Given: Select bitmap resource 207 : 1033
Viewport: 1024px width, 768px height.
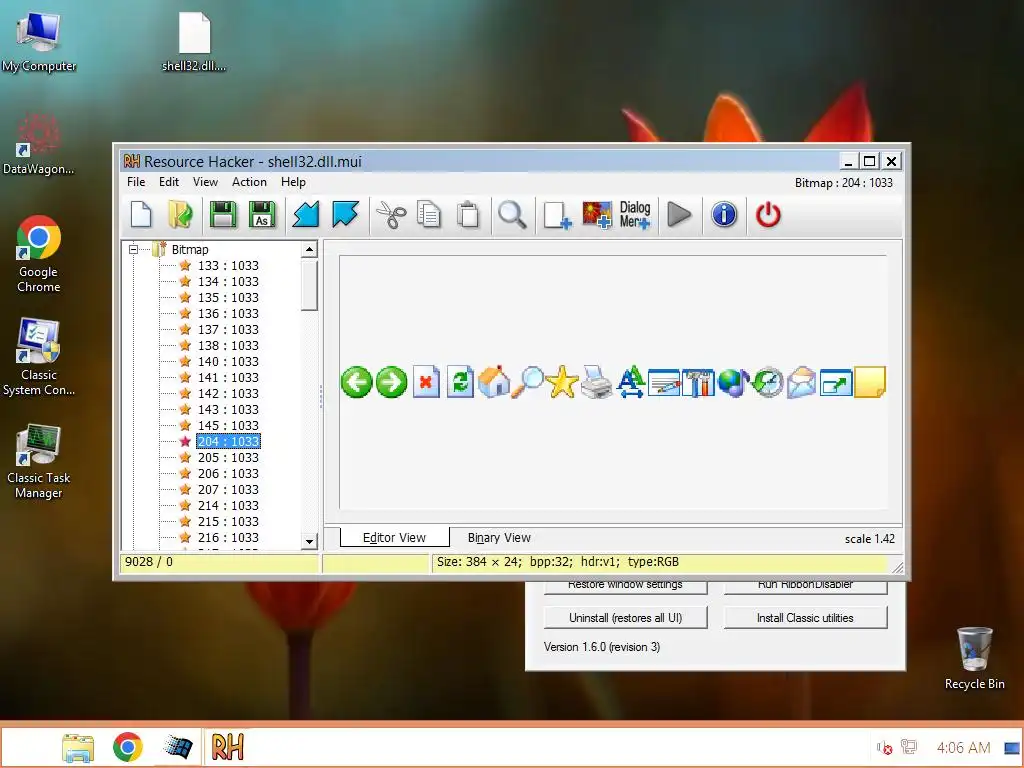Looking at the screenshot, I should click(228, 489).
